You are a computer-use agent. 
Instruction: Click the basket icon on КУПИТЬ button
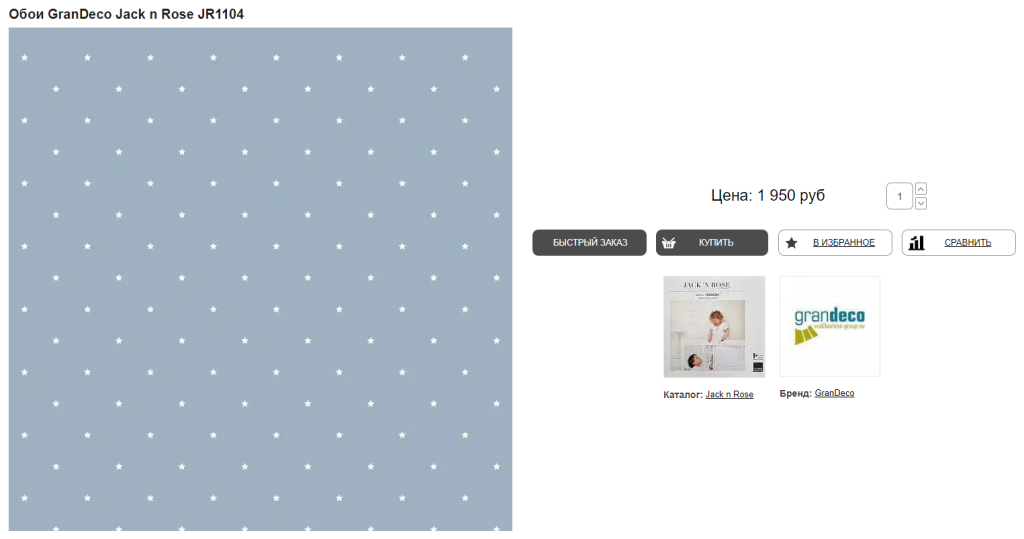coord(668,243)
